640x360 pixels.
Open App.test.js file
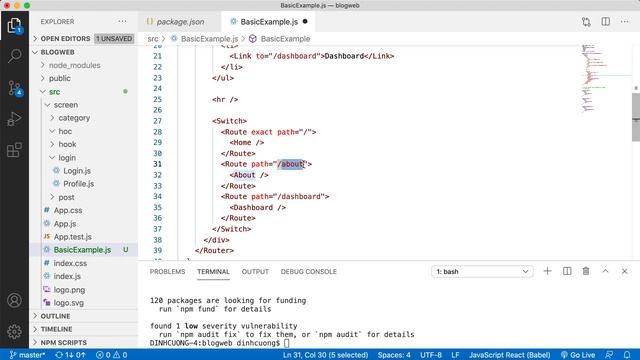click(x=73, y=237)
